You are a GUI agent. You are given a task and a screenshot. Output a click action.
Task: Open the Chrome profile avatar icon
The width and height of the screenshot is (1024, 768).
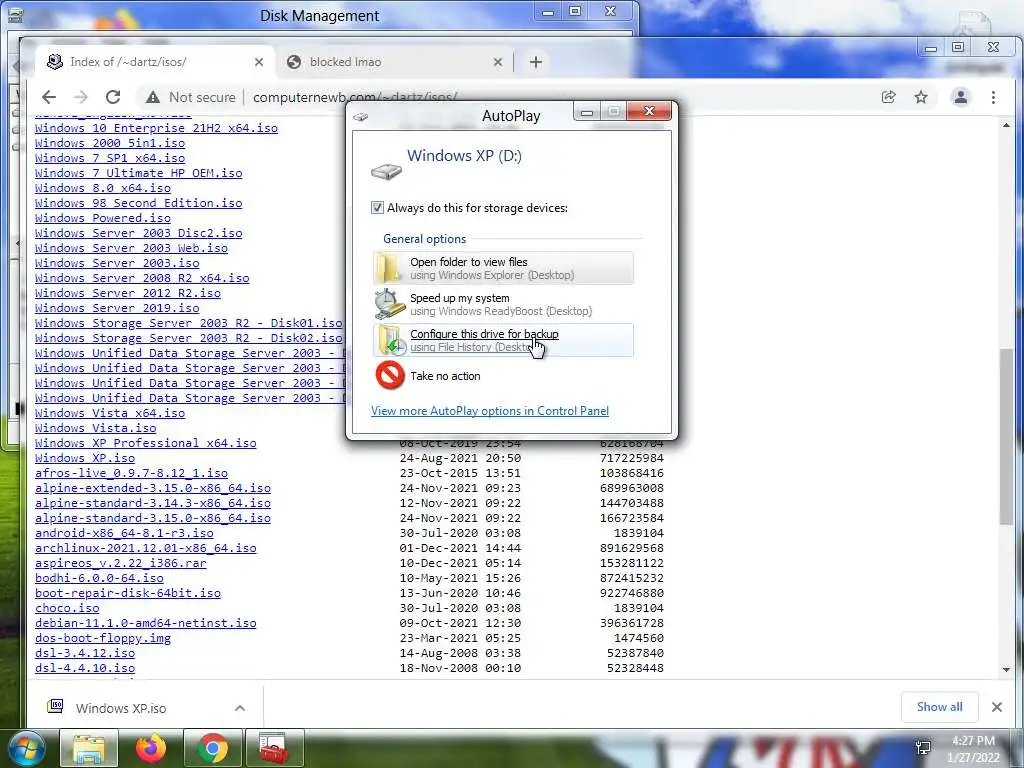pos(961,97)
